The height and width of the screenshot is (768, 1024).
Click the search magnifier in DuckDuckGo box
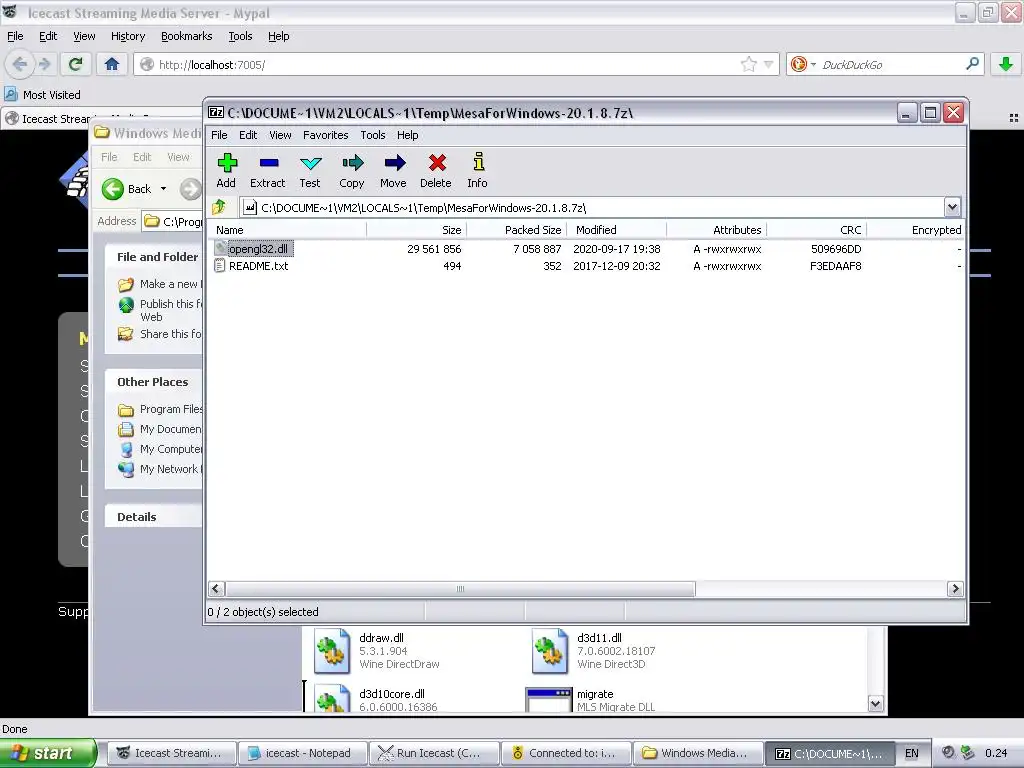(972, 64)
